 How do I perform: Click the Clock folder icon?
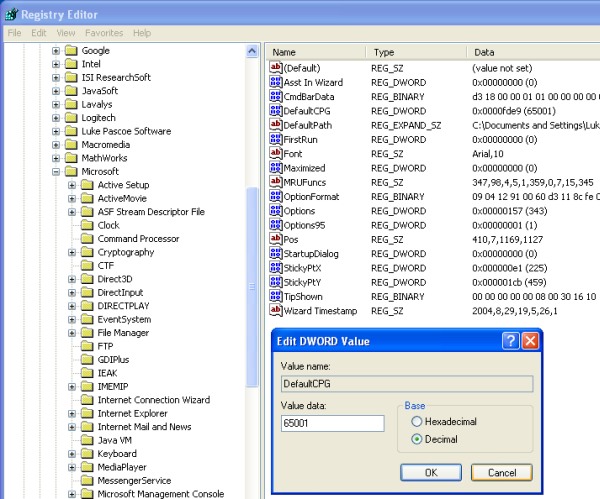[x=87, y=225]
